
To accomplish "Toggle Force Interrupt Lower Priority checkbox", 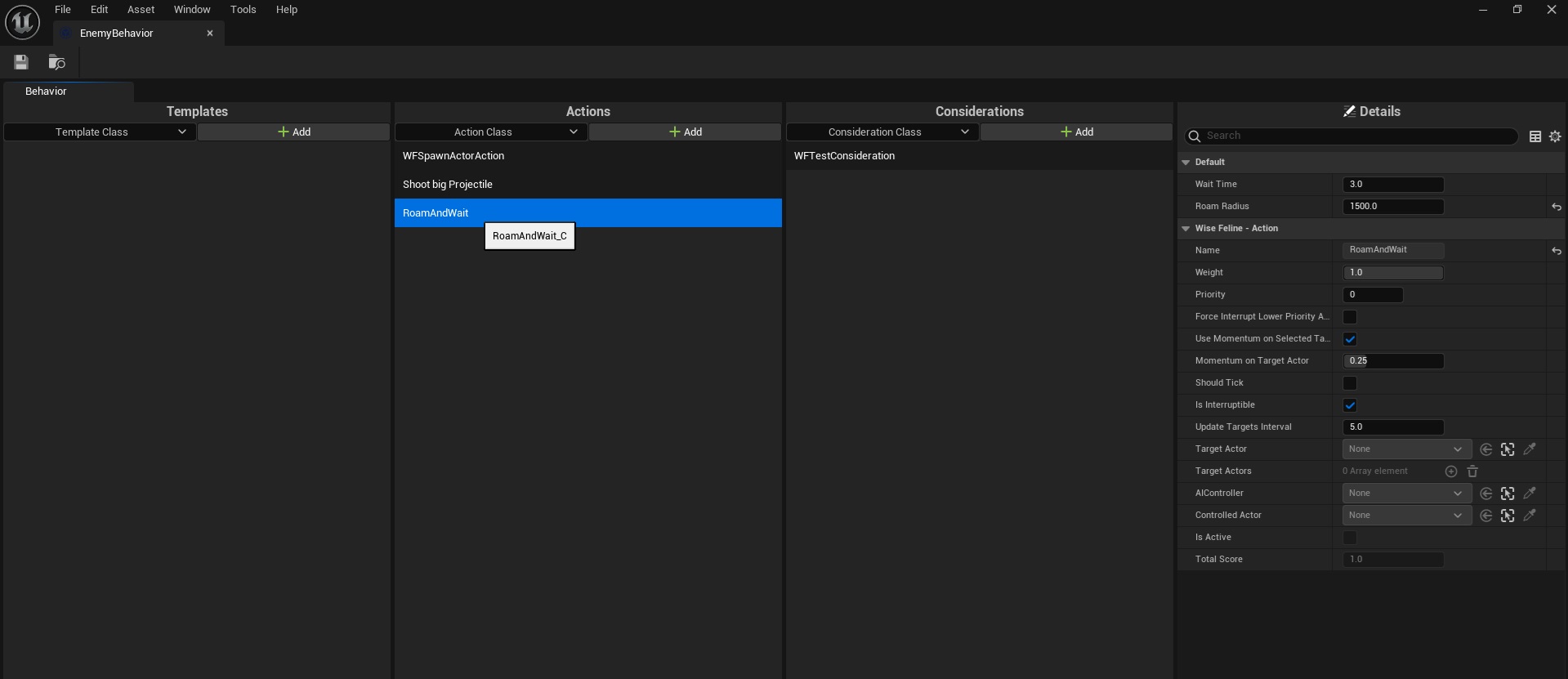I will pyautogui.click(x=1350, y=317).
